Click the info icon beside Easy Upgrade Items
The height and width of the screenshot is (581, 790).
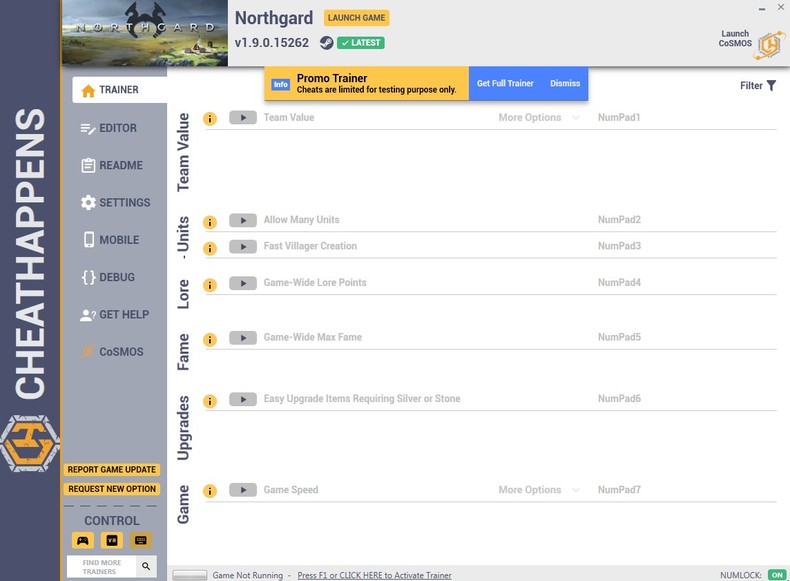point(210,401)
